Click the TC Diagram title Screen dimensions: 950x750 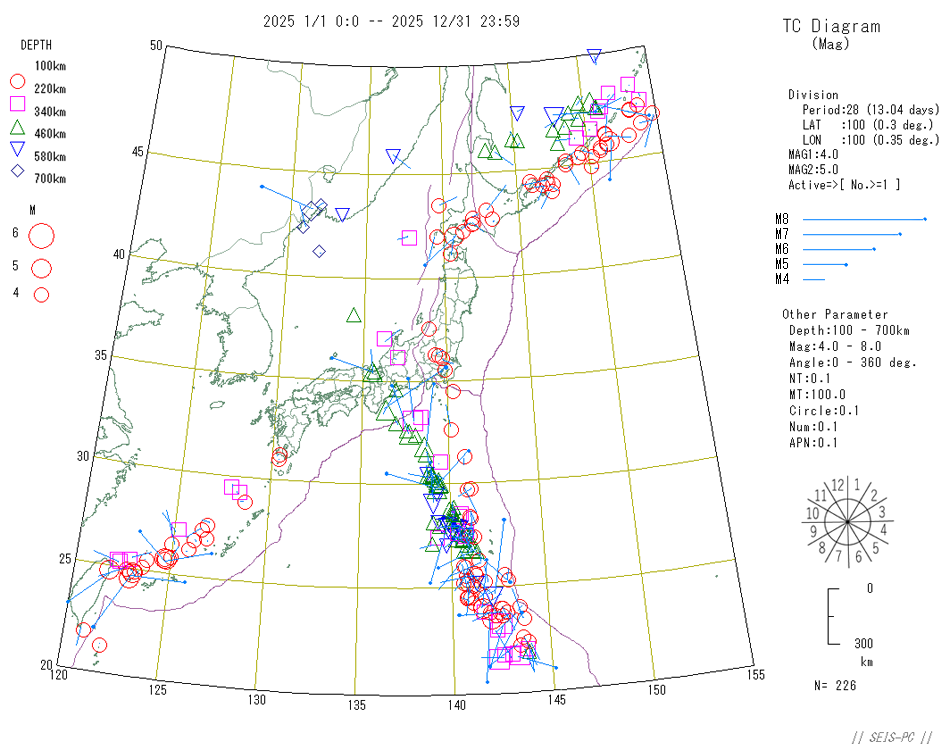[831, 27]
